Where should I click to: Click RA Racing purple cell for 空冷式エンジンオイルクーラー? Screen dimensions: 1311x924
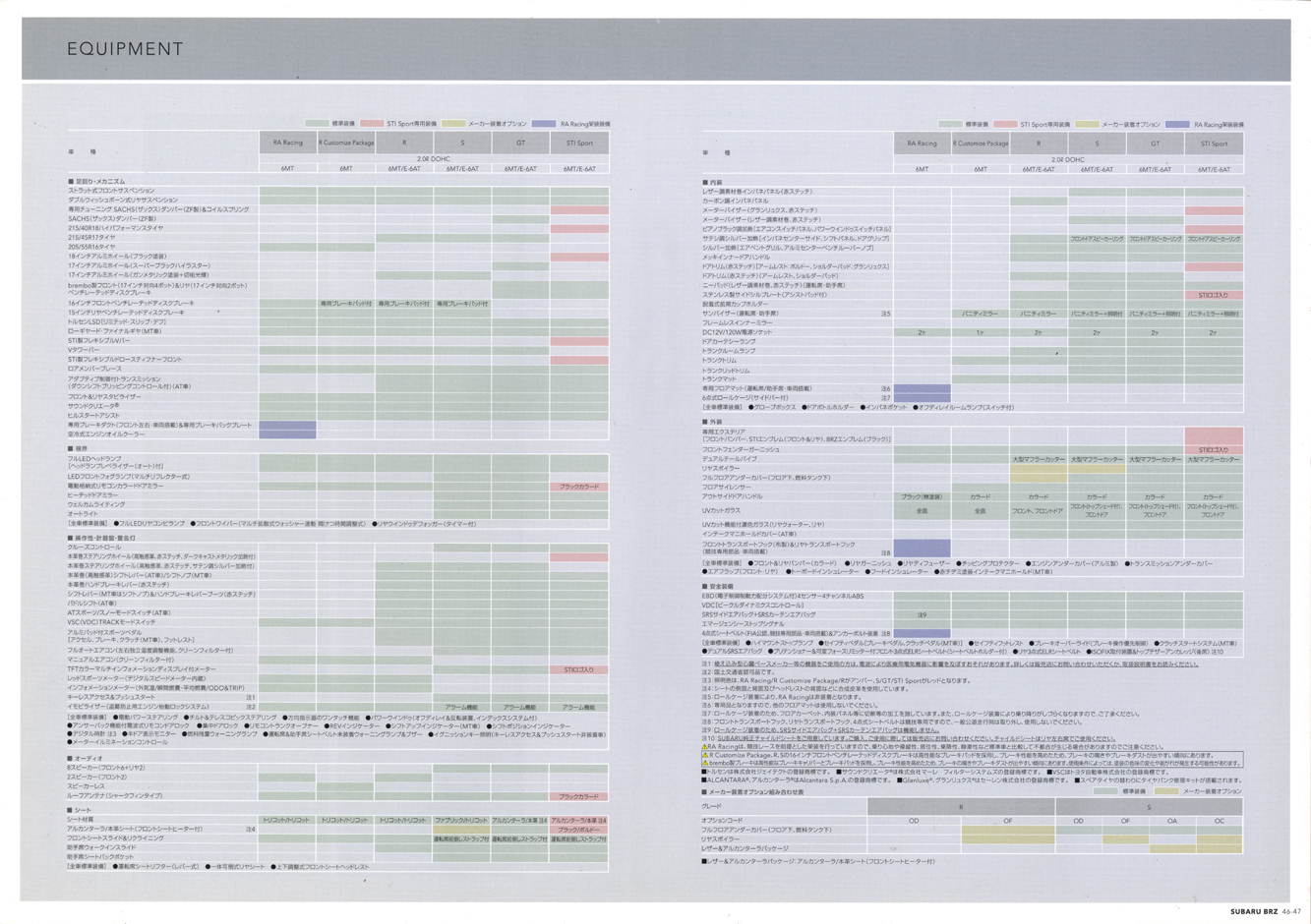[x=287, y=434]
